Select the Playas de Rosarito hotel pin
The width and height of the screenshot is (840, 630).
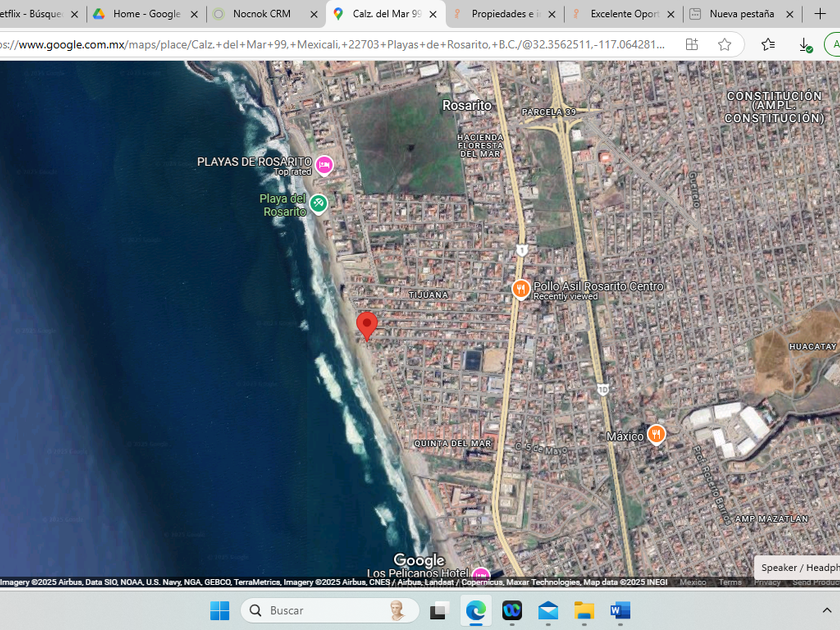click(x=323, y=164)
